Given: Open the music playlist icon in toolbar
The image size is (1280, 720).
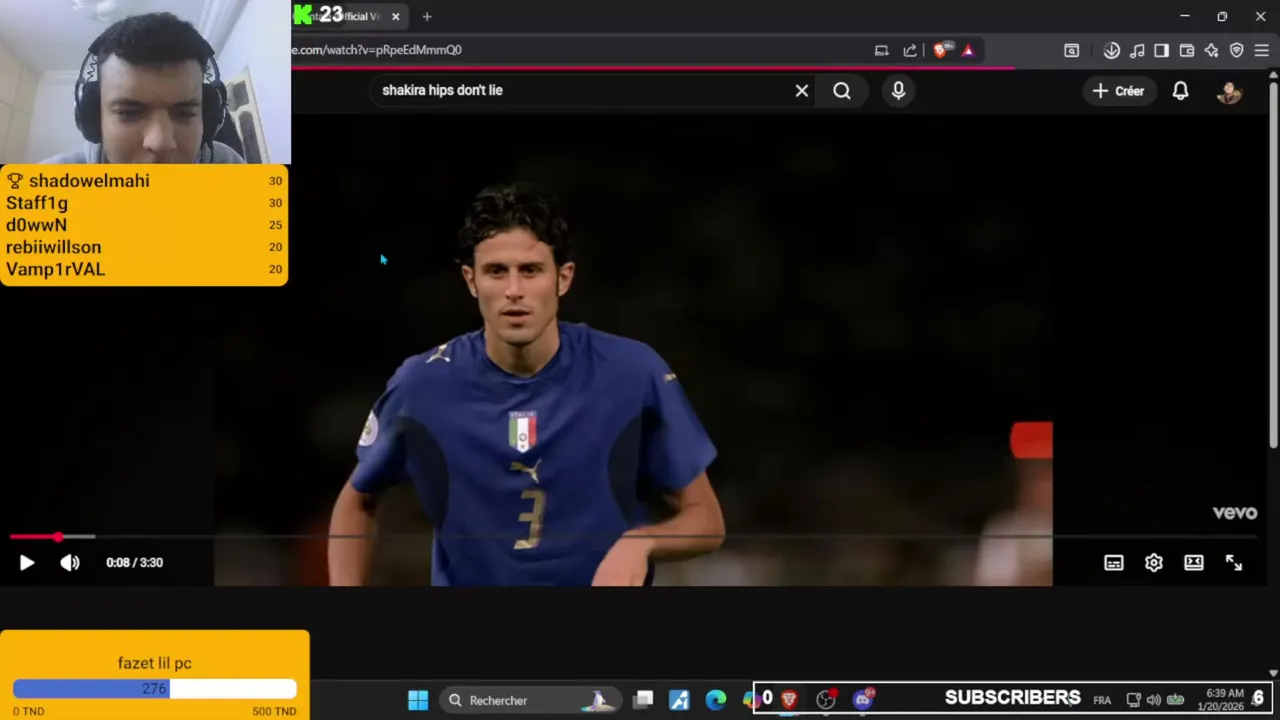Looking at the screenshot, I should tap(1137, 50).
